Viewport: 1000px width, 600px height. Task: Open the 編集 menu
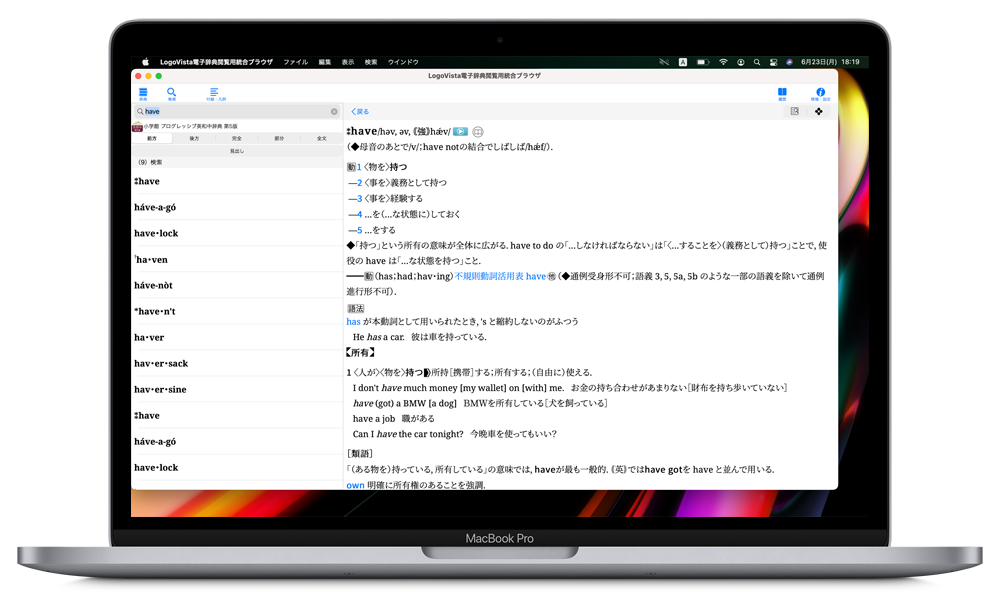(325, 62)
